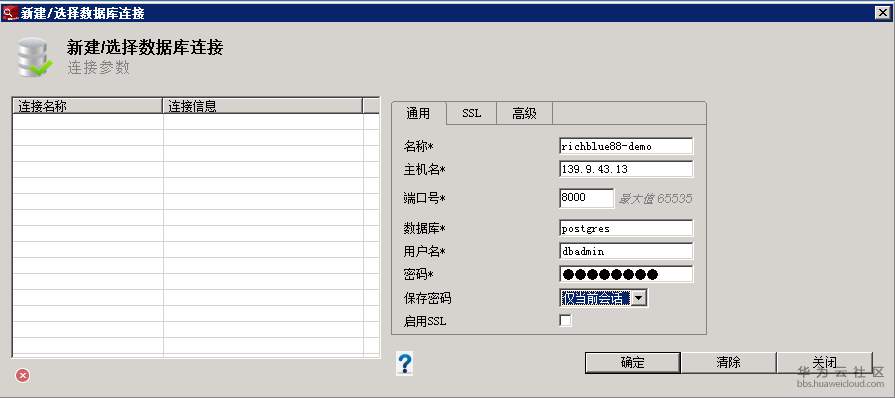
Task: Click the 确定 button
Action: coord(632,363)
